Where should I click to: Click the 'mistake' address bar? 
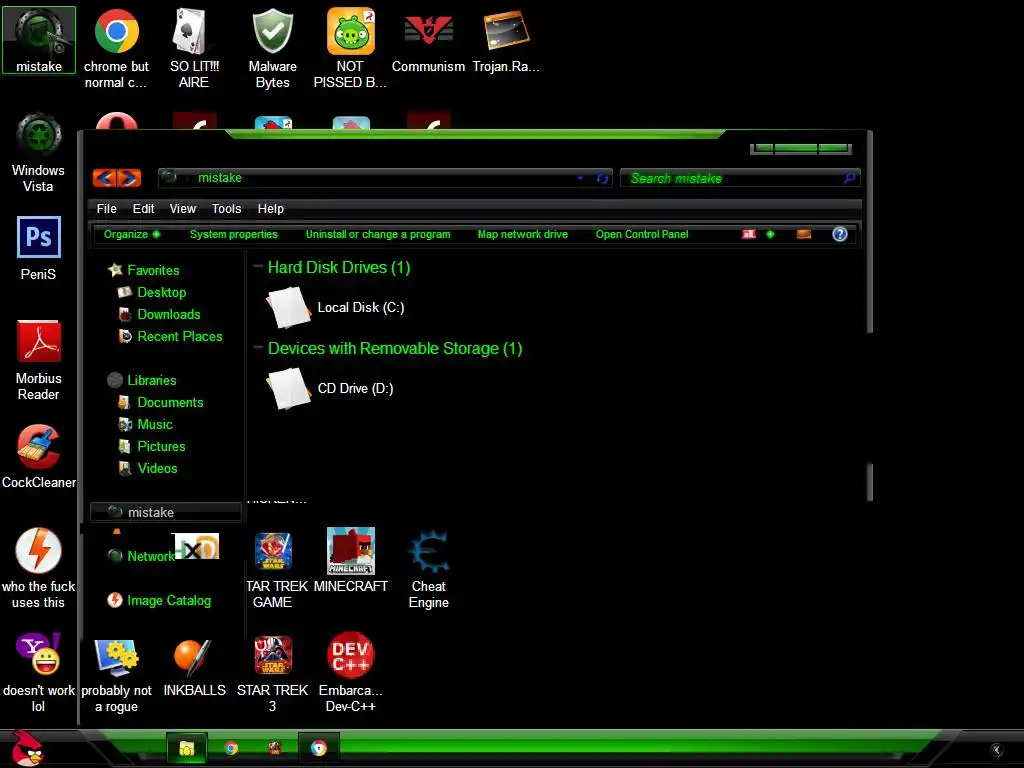tap(385, 178)
